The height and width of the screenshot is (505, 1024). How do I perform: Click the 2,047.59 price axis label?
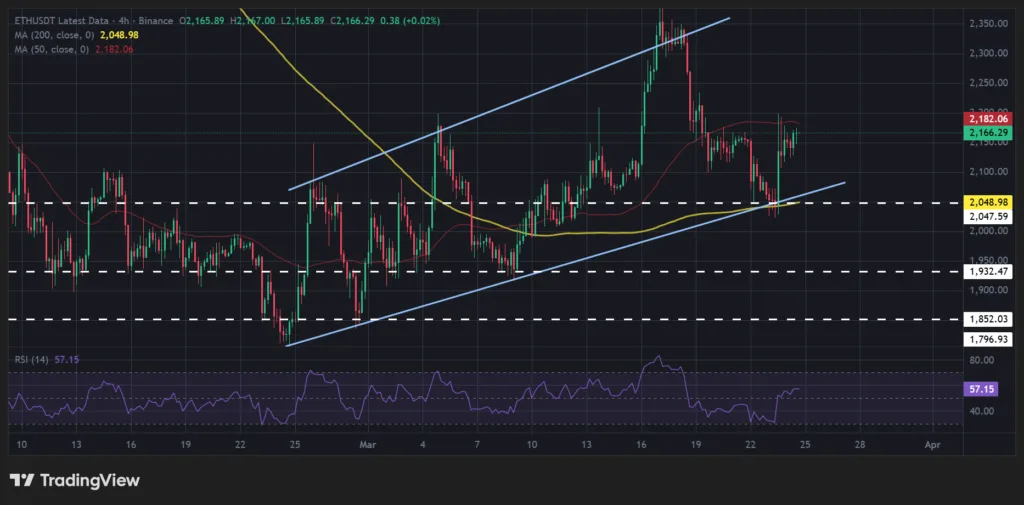point(989,216)
